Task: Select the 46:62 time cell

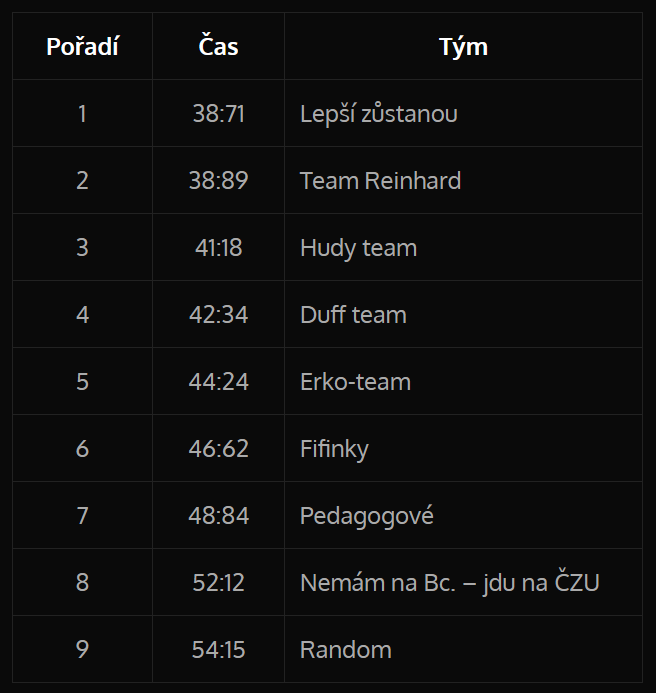Action: pos(218,449)
